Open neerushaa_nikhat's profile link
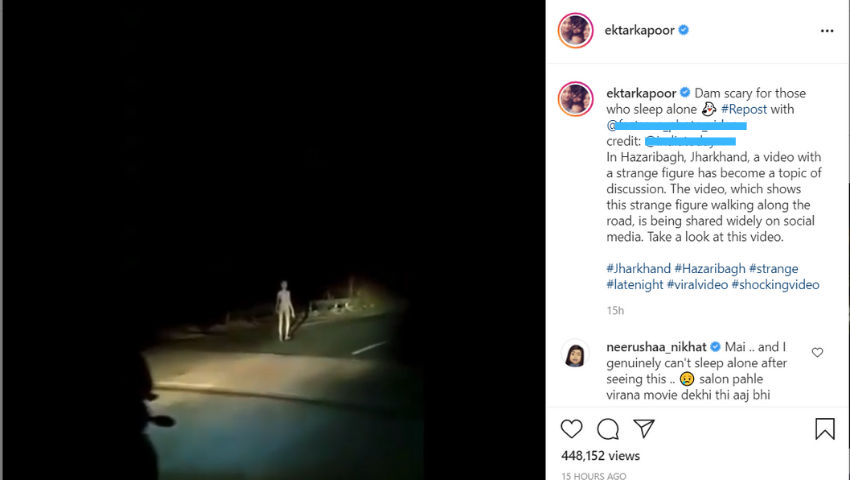 click(656, 347)
